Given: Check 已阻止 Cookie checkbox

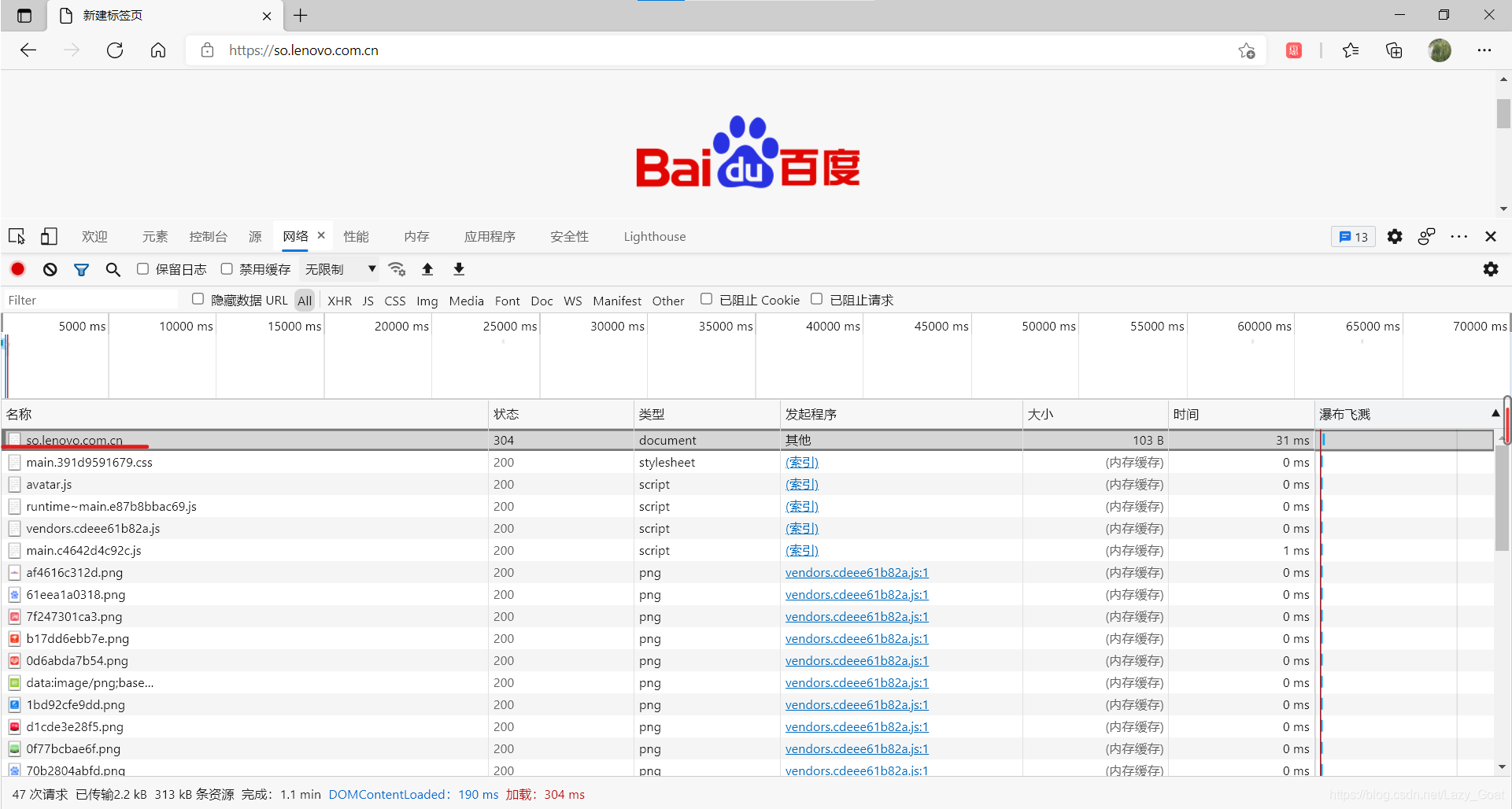Looking at the screenshot, I should click(706, 299).
